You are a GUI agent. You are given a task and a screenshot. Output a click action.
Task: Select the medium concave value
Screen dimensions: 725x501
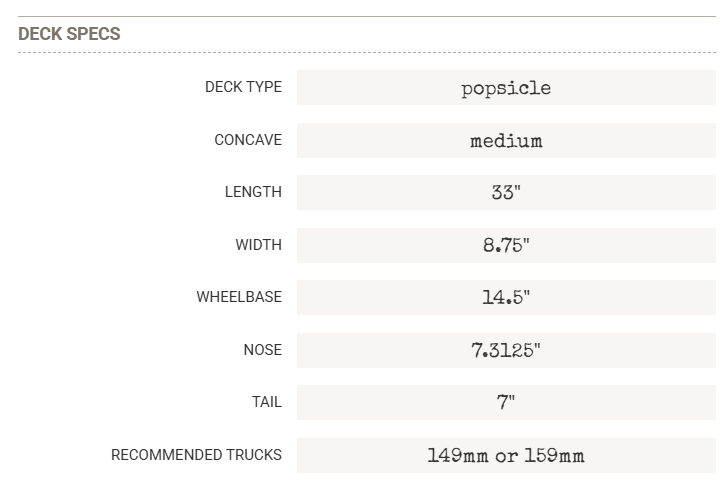506,141
